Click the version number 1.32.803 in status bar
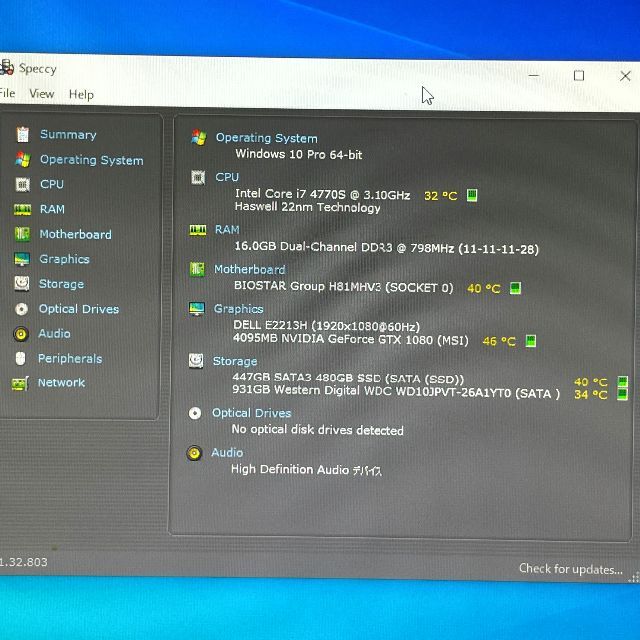Image resolution: width=640 pixels, height=640 pixels. tap(23, 562)
